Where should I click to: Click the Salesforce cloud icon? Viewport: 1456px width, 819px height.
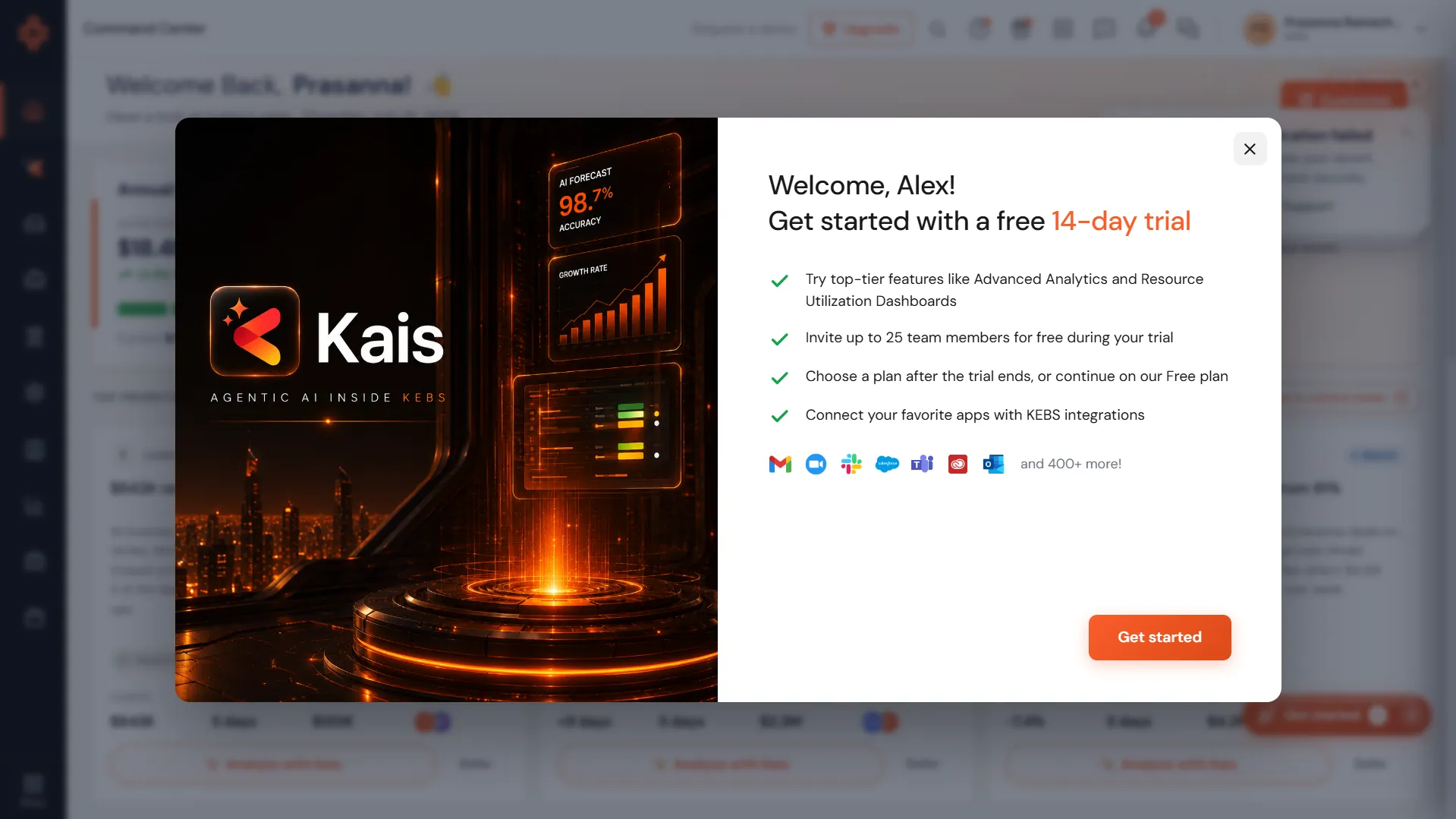coord(887,464)
